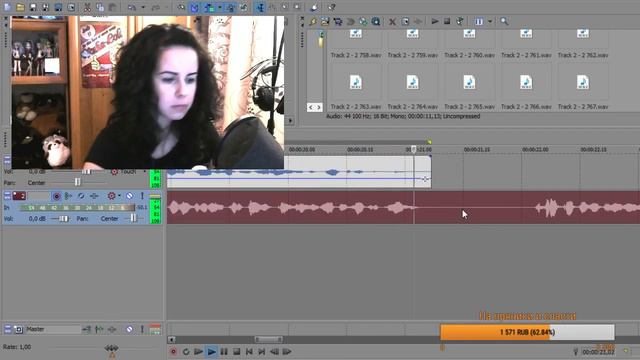This screenshot has height=360, width=640.
Task: Open Master FX icon
Action: tap(112, 329)
